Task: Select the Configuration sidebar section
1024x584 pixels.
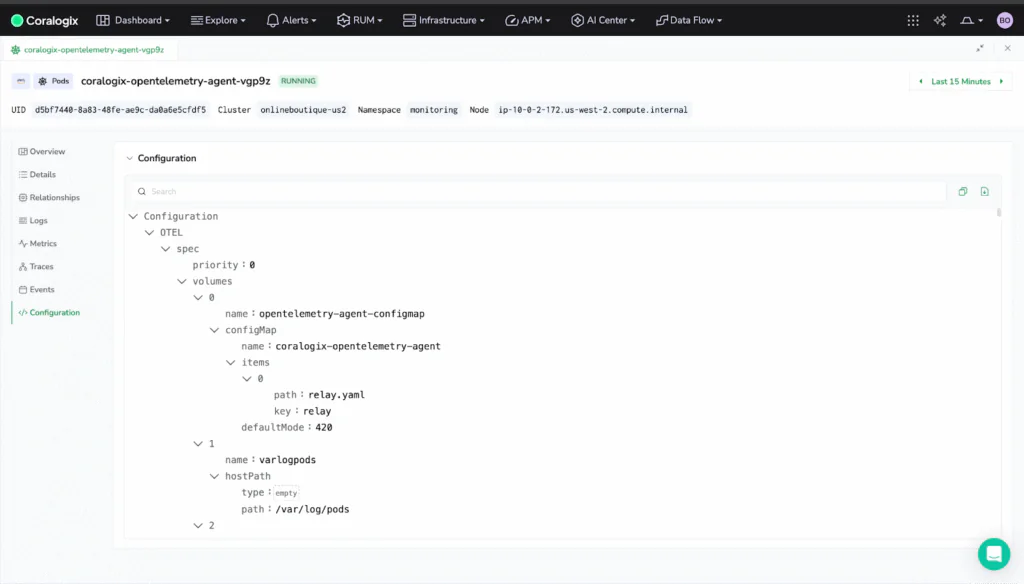Action: click(x=49, y=312)
